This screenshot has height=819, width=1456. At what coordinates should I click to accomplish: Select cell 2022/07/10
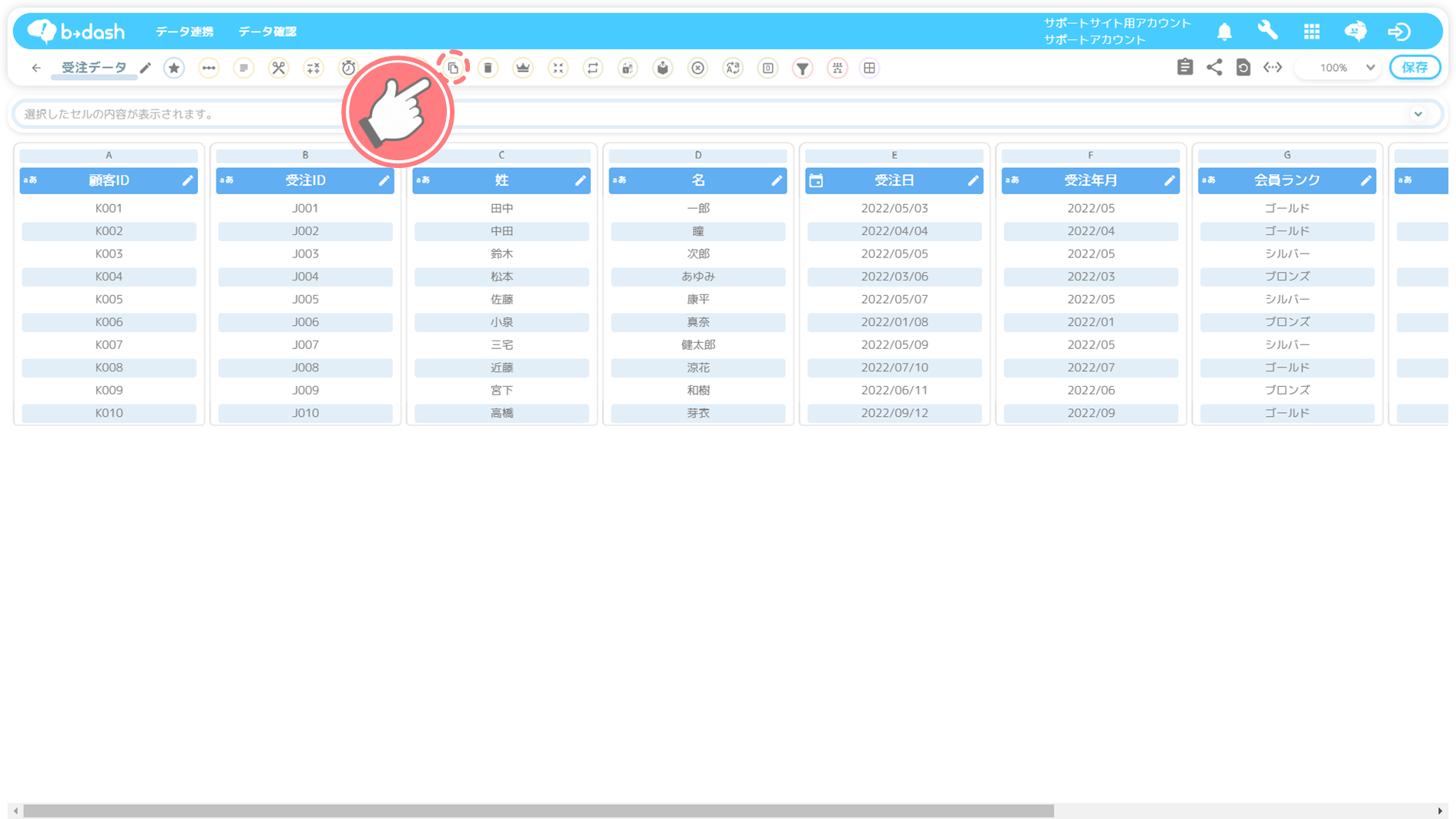[894, 368]
